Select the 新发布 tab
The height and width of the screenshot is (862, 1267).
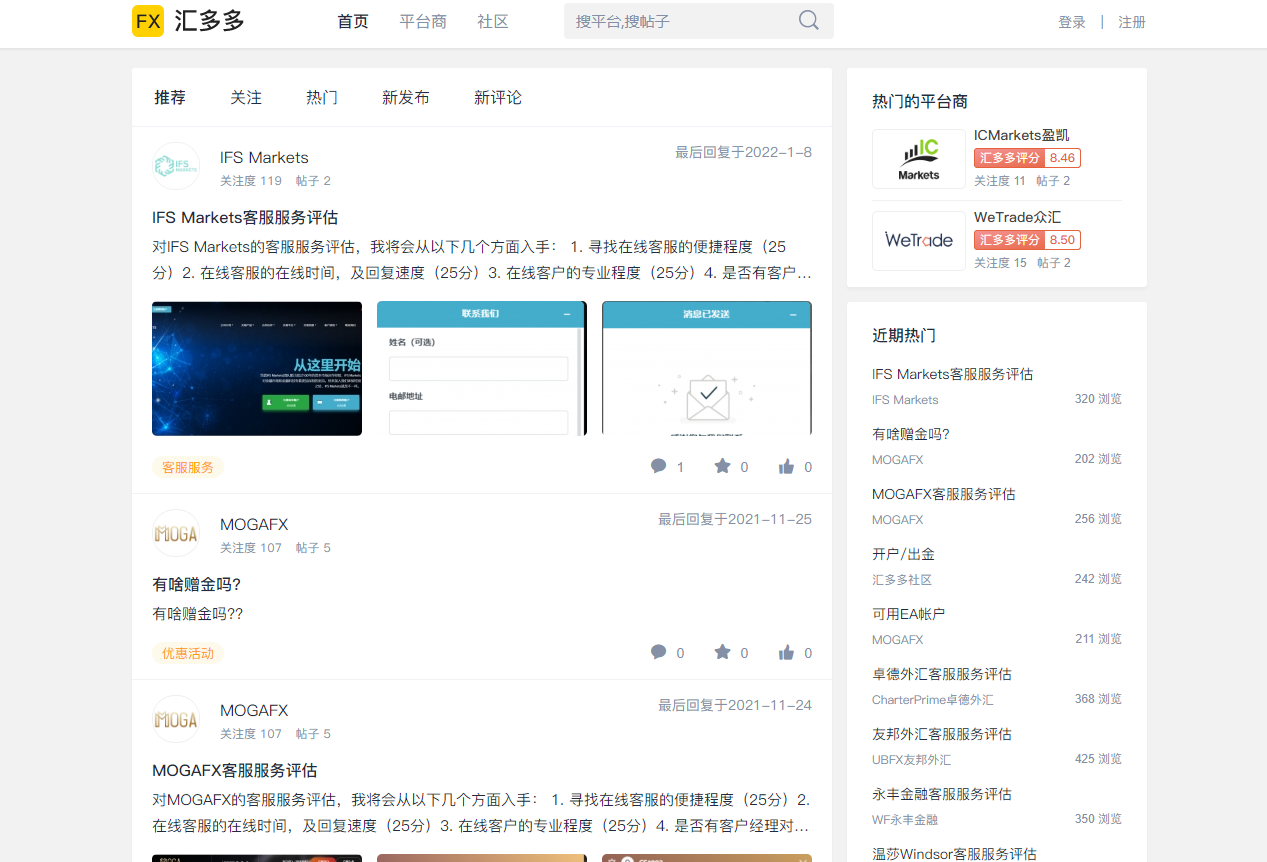click(x=405, y=97)
